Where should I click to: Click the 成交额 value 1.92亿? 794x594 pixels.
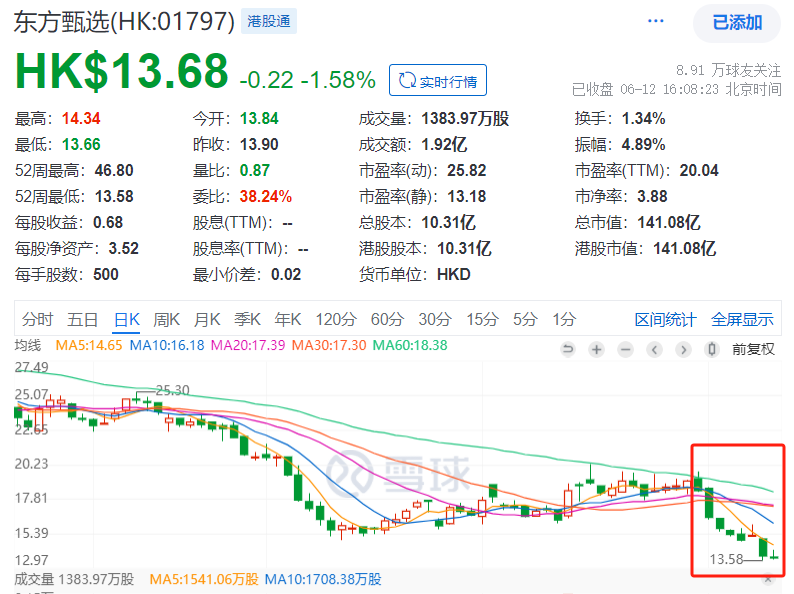click(x=444, y=145)
